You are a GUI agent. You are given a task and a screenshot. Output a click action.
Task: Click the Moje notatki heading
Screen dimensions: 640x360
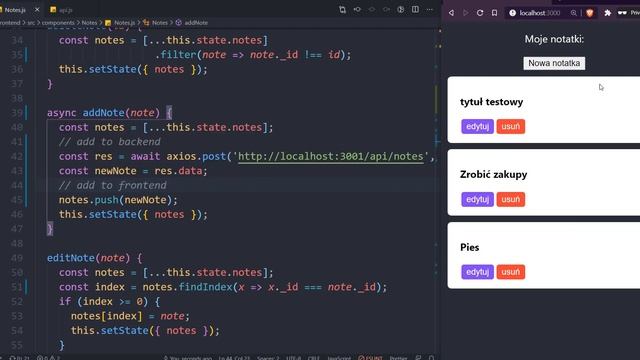(554, 39)
